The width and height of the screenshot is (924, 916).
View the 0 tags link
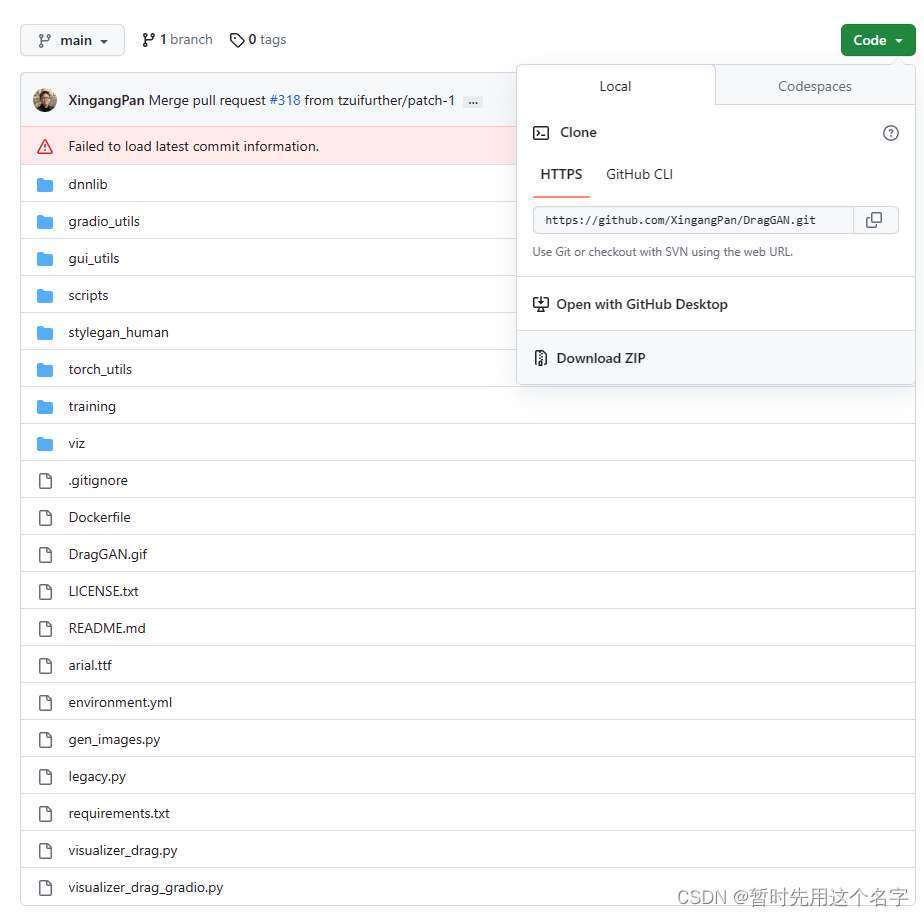tap(258, 39)
